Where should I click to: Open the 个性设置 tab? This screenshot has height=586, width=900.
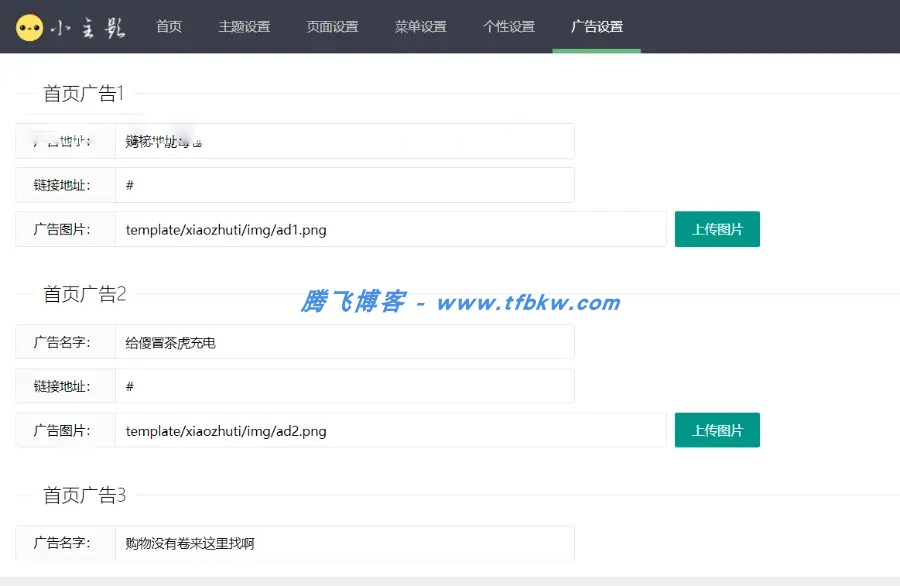point(508,28)
